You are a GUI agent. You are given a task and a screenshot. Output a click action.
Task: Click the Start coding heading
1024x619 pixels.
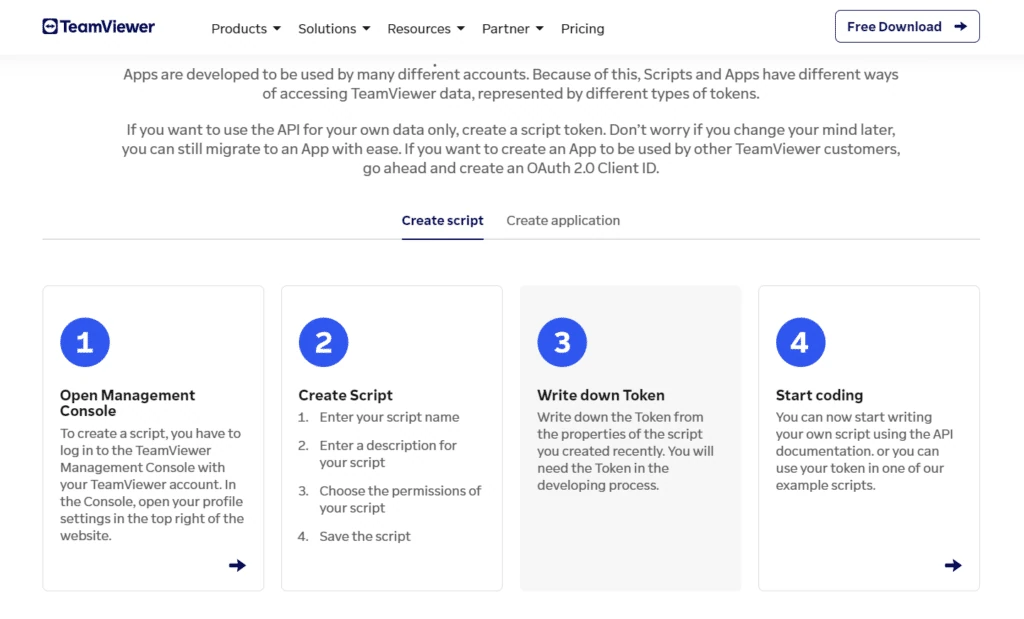click(x=819, y=395)
